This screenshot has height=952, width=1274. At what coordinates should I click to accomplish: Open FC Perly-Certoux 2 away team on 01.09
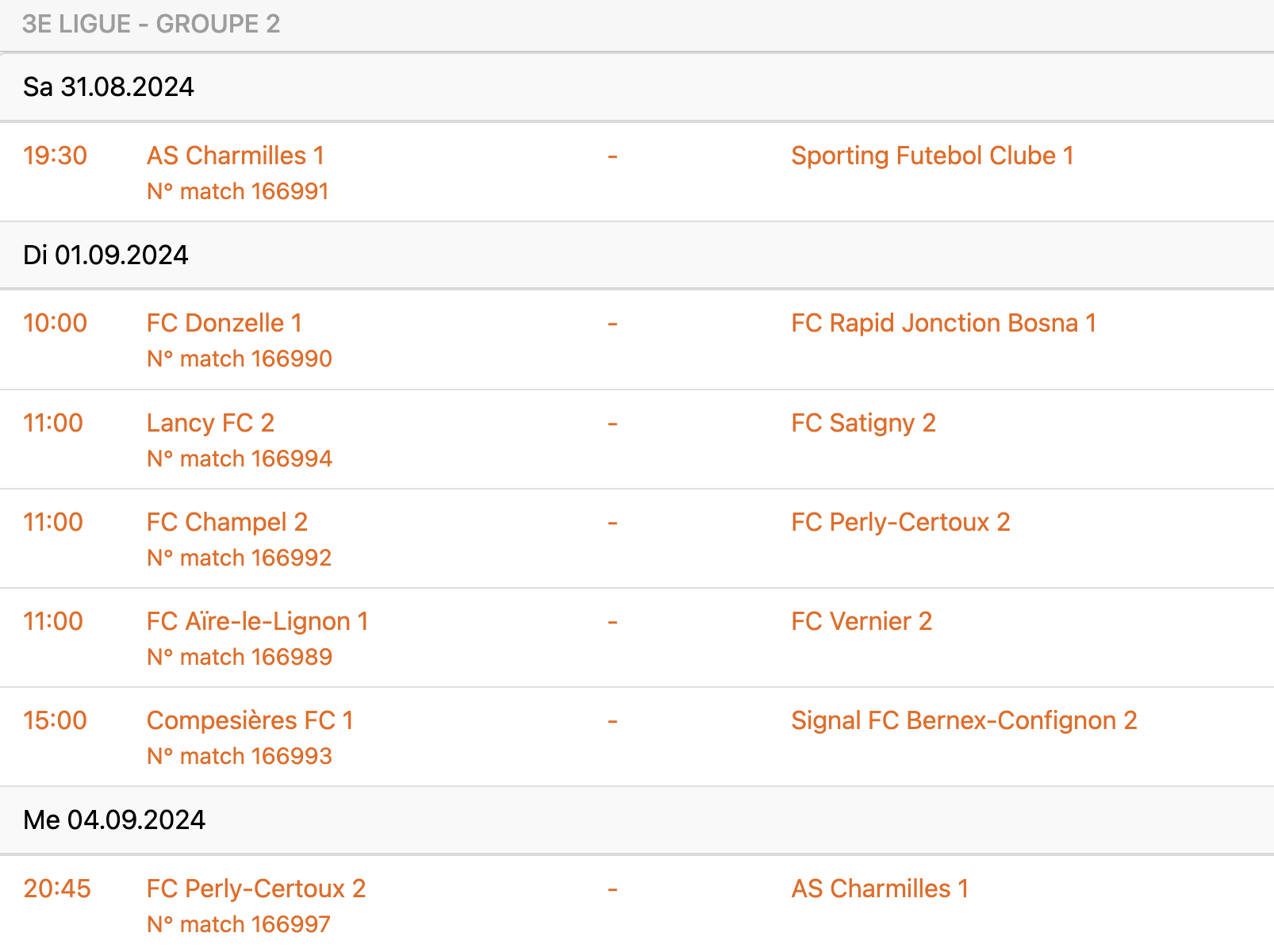click(900, 522)
